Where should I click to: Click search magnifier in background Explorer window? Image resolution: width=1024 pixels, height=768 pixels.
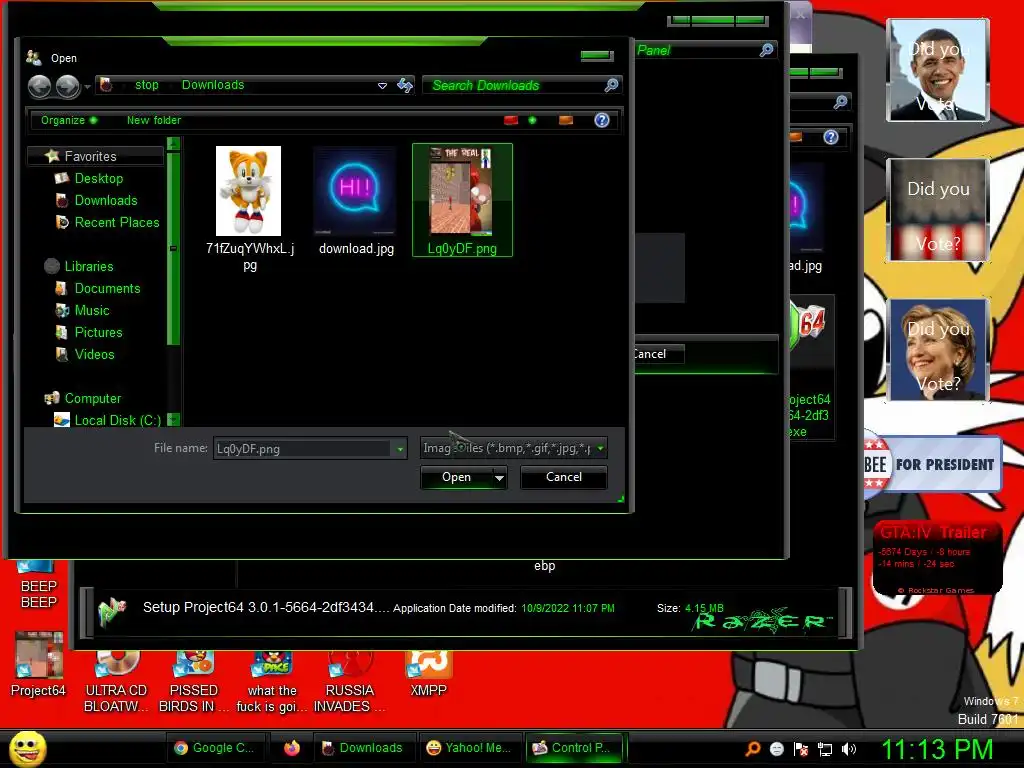pyautogui.click(x=840, y=102)
